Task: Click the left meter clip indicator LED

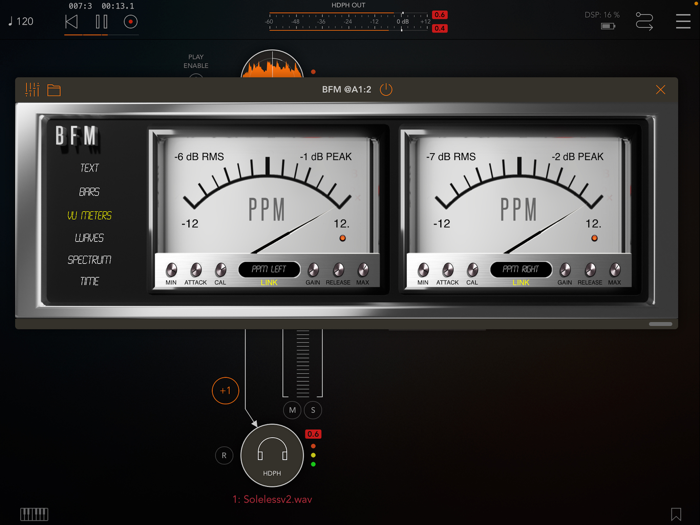Action: coord(342,238)
